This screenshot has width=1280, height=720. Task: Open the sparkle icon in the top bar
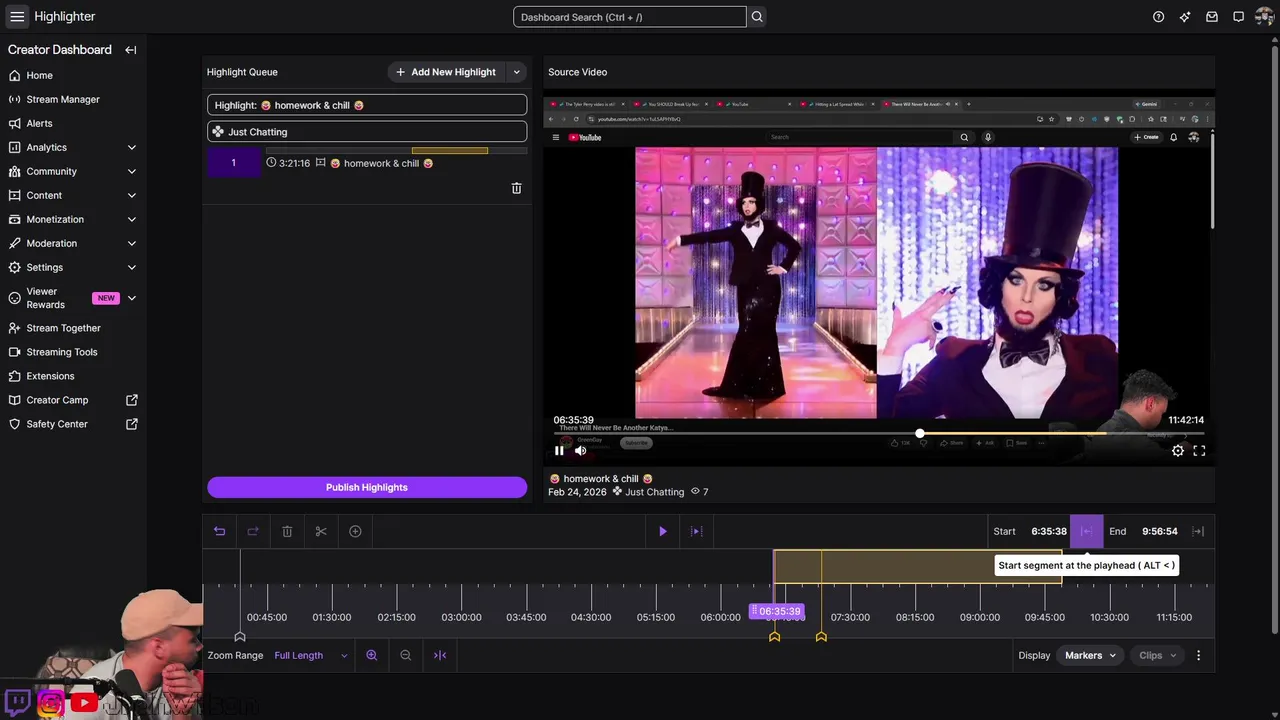click(x=1185, y=17)
